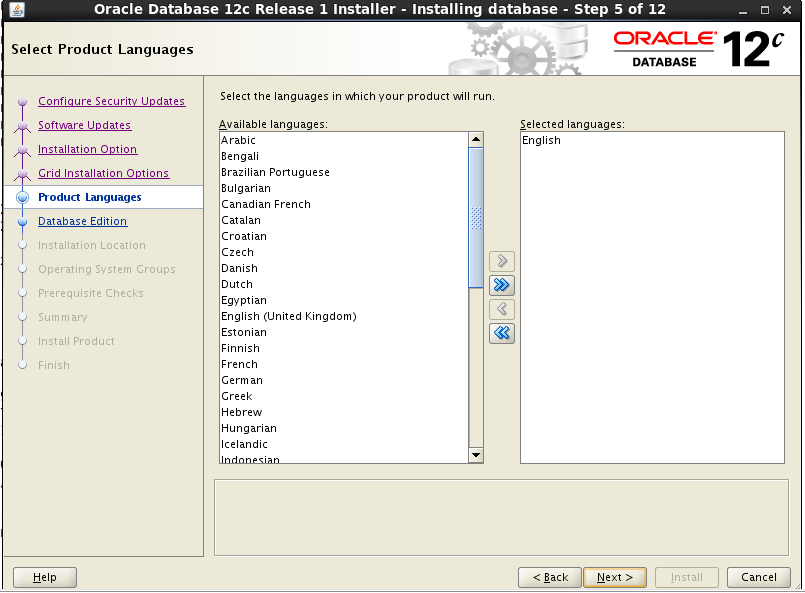This screenshot has height=593, width=805.
Task: Click the single left-arrow to remove a language
Action: pos(501,309)
